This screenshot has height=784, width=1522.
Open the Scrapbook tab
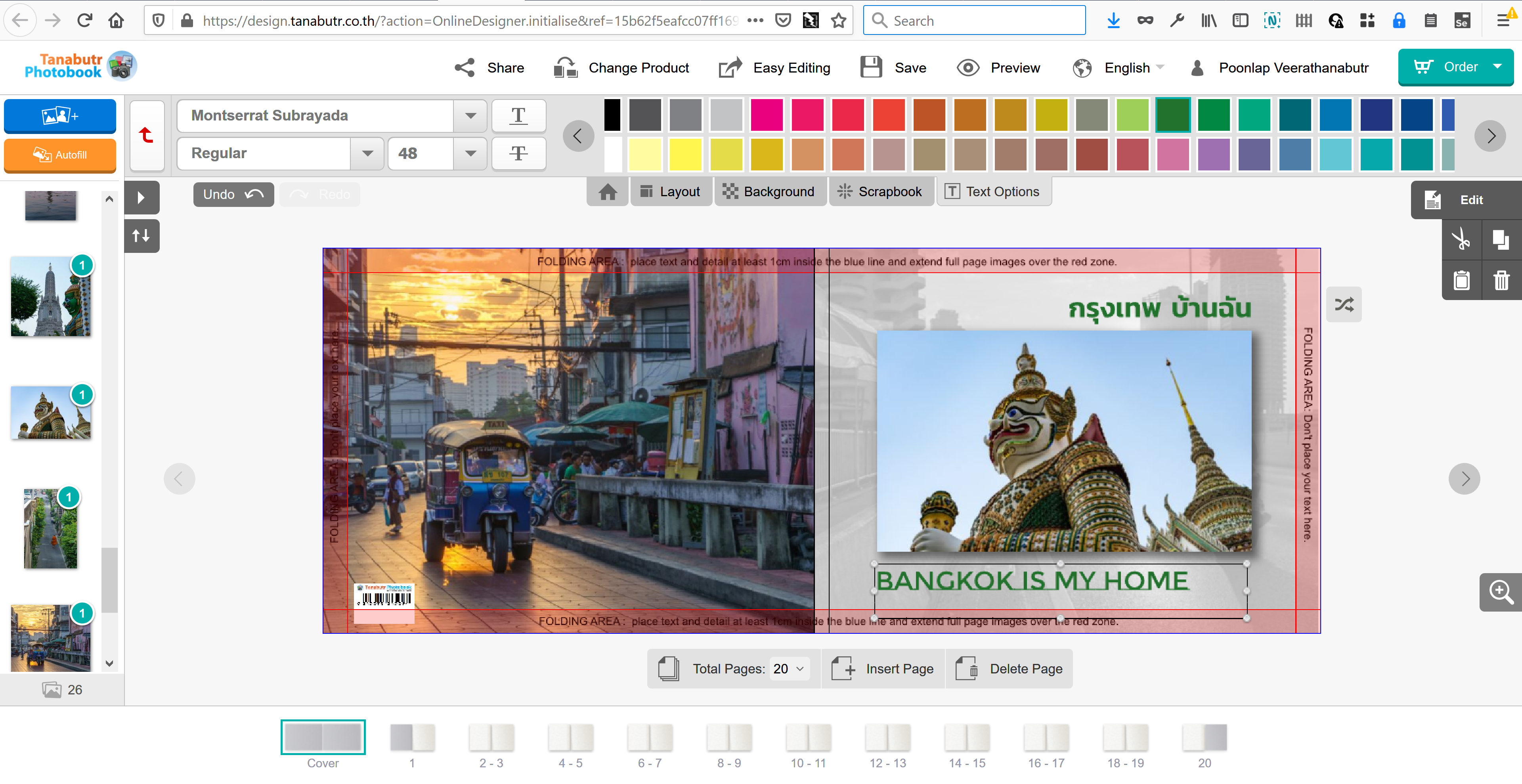pos(881,192)
